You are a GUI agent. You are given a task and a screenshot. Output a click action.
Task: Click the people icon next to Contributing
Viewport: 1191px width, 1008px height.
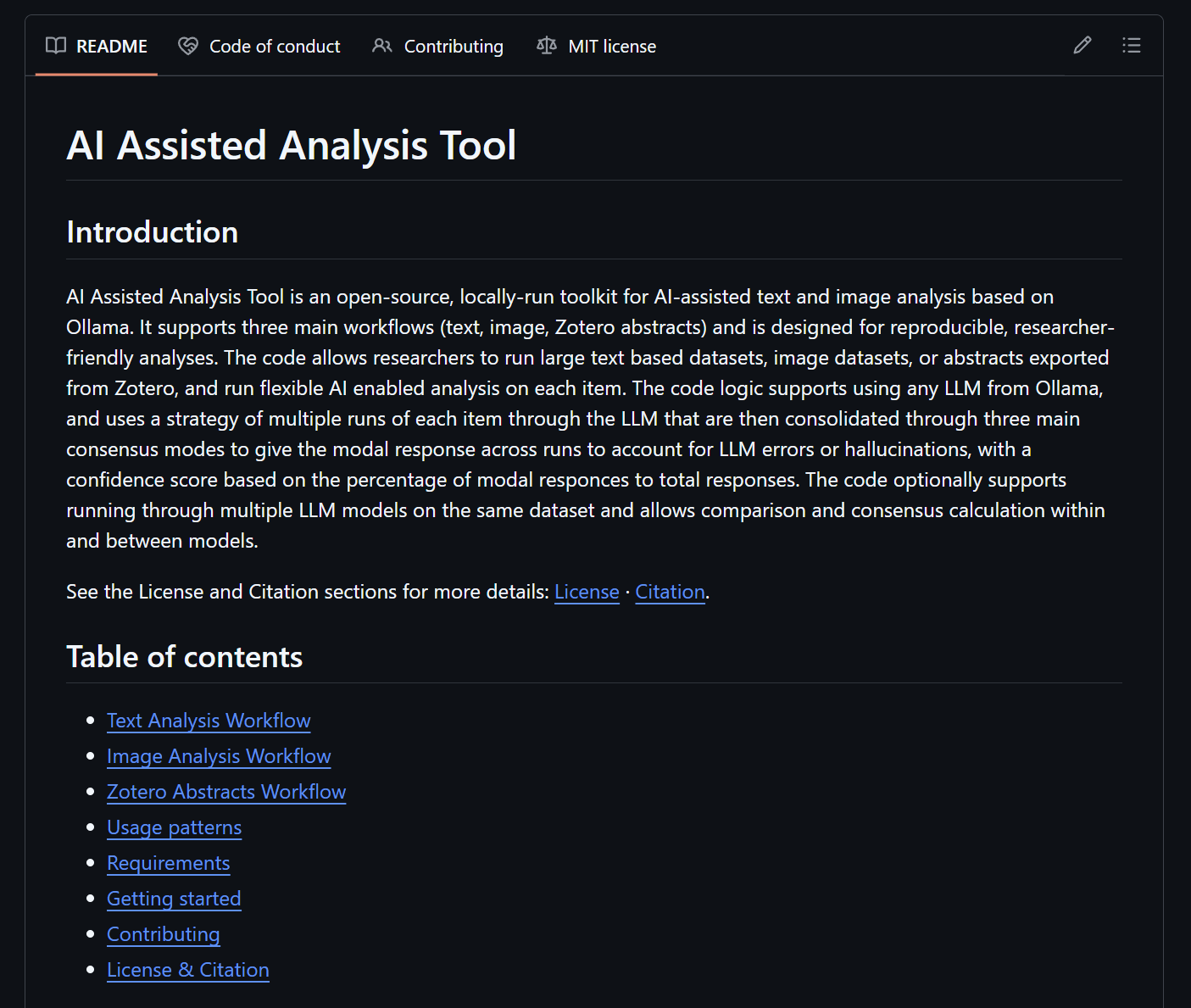point(381,46)
